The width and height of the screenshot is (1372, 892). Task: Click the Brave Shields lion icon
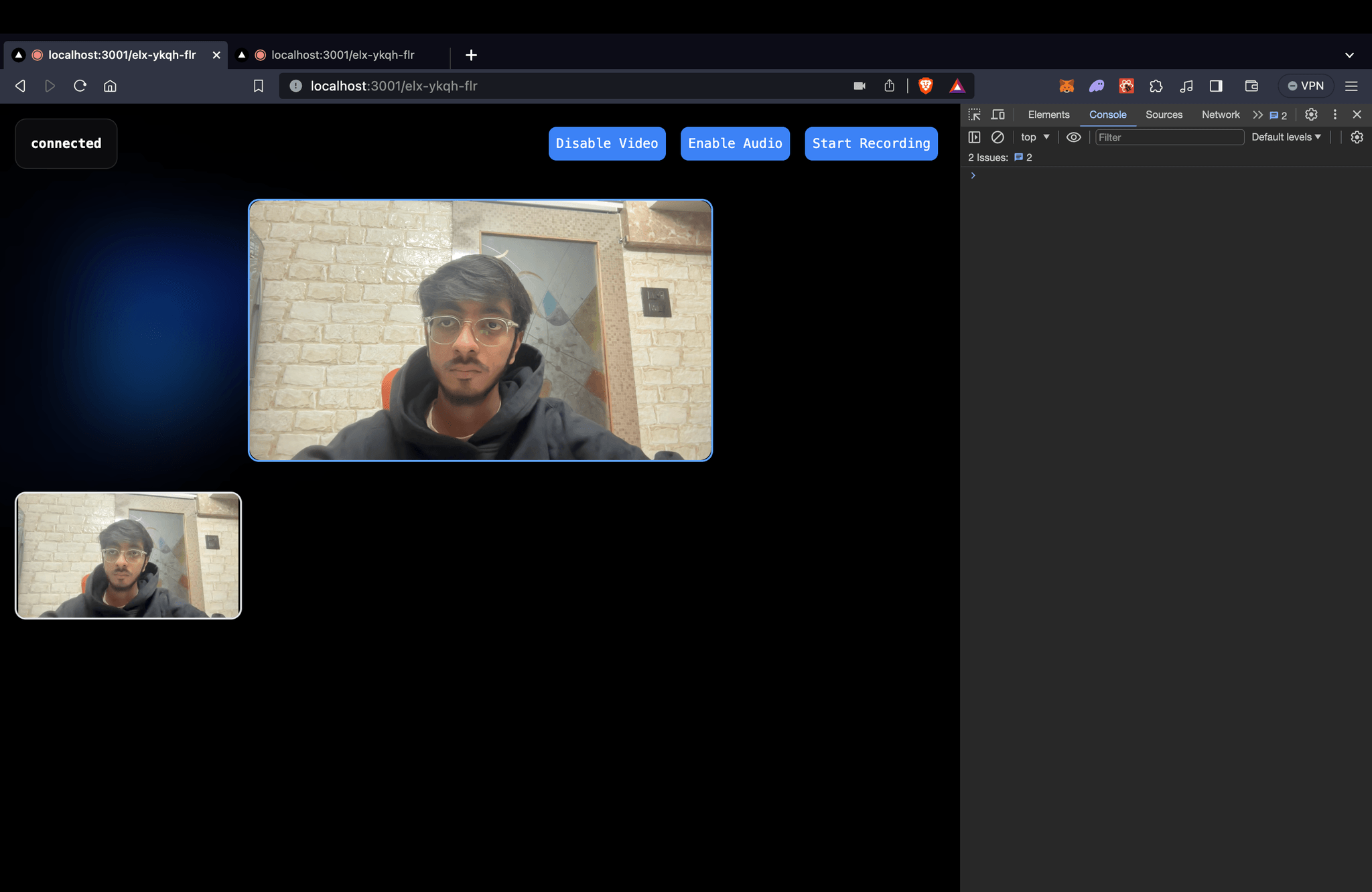[926, 86]
